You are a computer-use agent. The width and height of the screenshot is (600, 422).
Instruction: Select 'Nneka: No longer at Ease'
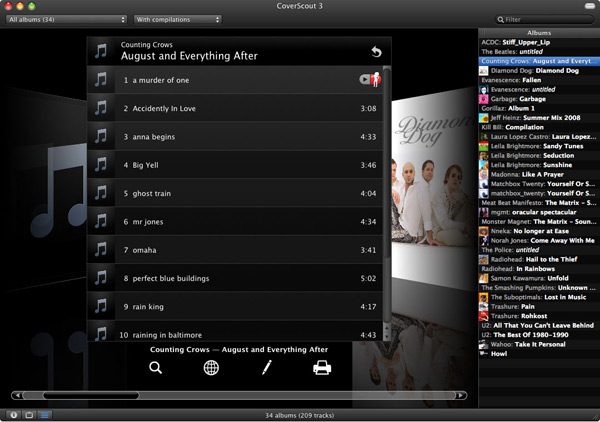tap(539, 231)
